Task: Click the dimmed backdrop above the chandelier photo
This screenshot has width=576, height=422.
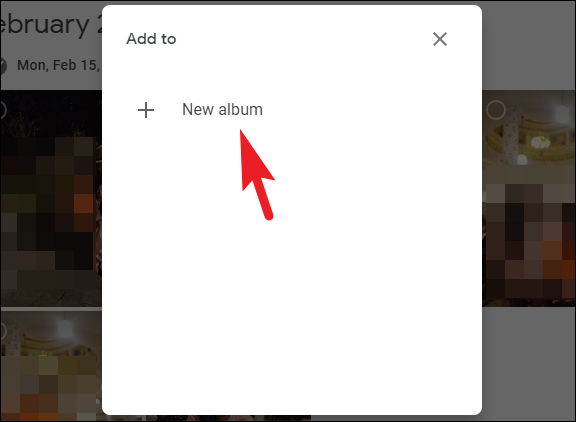Action: click(529, 44)
